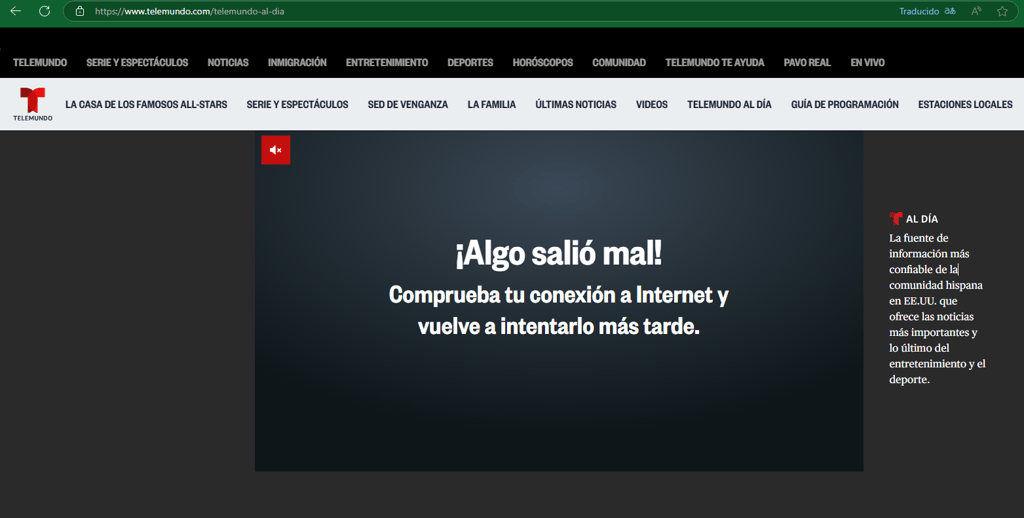Click the sidebar description paragraph text
This screenshot has height=518, width=1024.
click(x=937, y=308)
